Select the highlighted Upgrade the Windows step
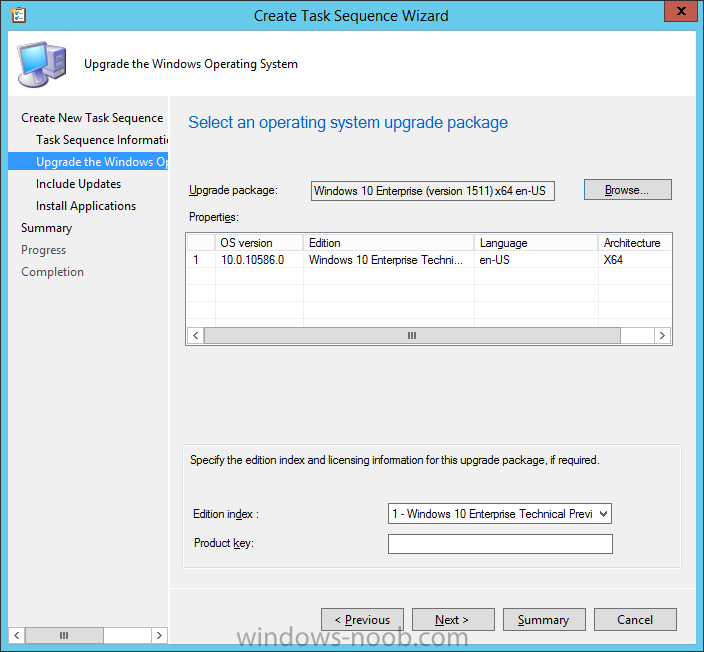This screenshot has height=652, width=704. [88, 161]
